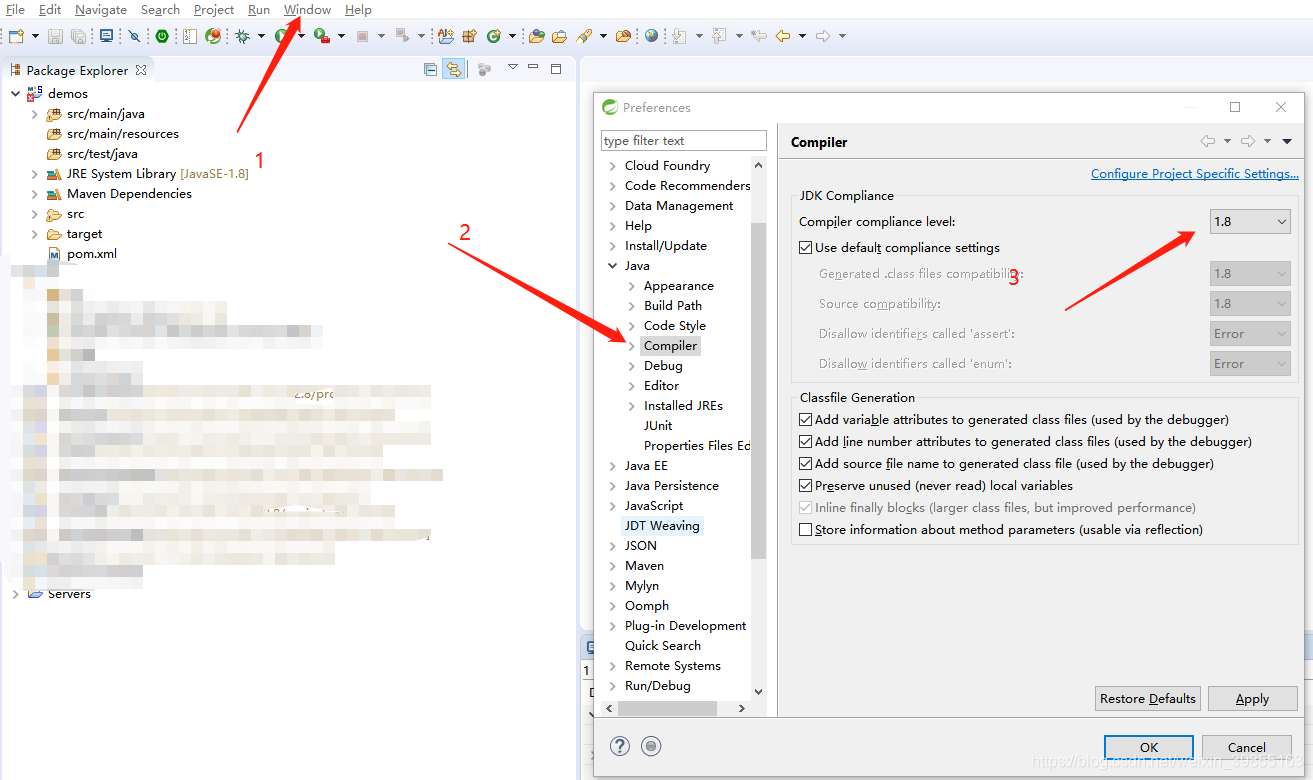Click the yellow Back navigation arrow
This screenshot has height=780, width=1313.
pyautogui.click(x=782, y=36)
